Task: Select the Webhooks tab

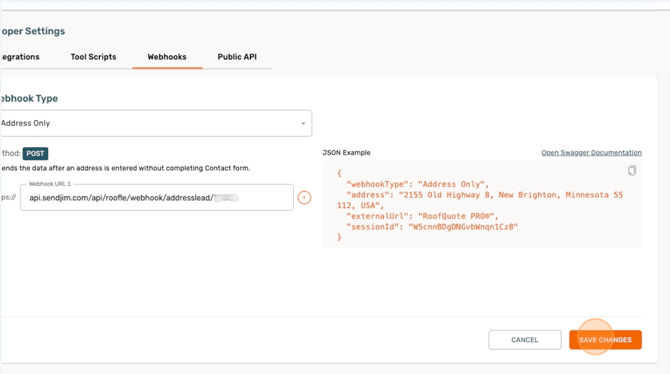Action: coord(167,57)
